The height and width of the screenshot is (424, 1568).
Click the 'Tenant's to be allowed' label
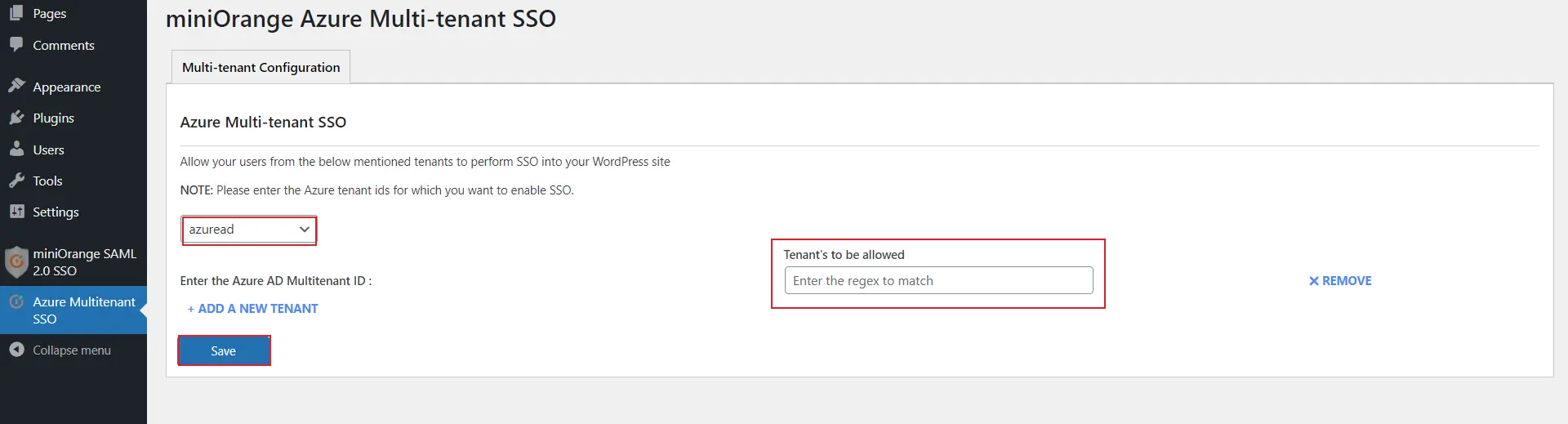844,254
